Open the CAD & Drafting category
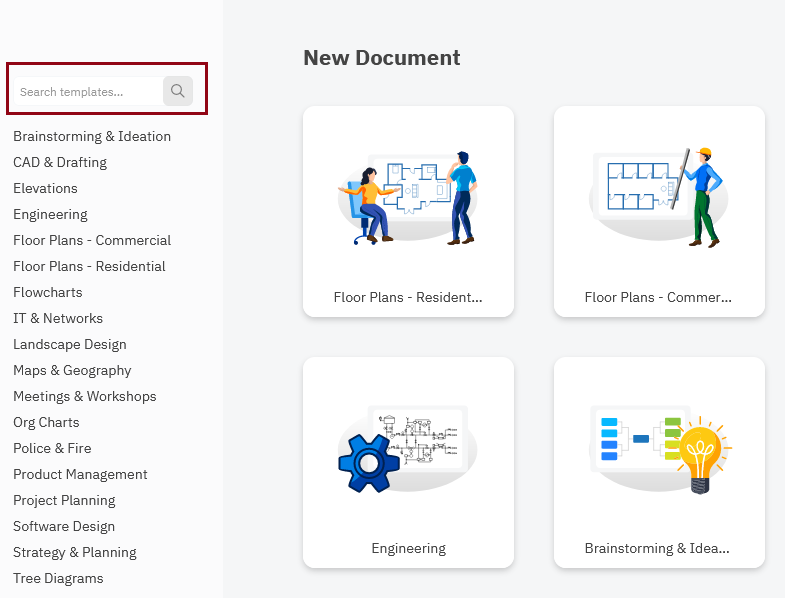Screen dimensions: 785x598 [x=60, y=162]
